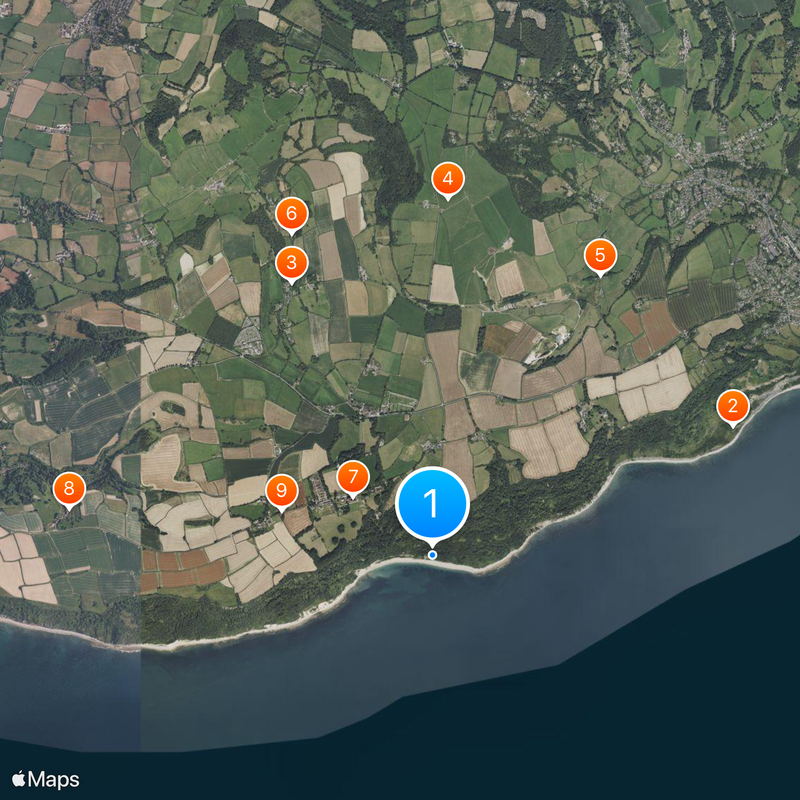Click the sandy beach directly below the blue dot

tap(434, 562)
